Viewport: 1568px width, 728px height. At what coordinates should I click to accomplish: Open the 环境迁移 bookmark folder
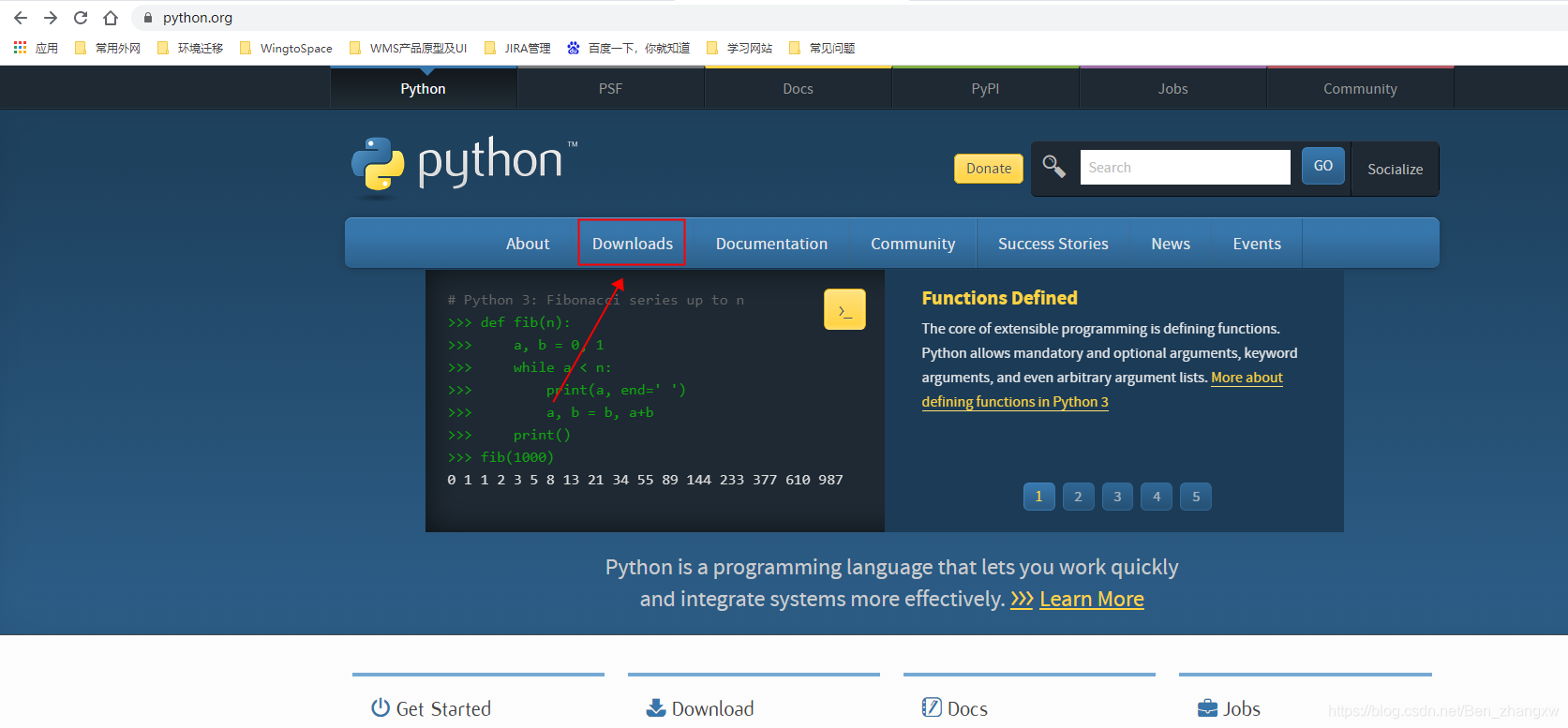pos(189,48)
